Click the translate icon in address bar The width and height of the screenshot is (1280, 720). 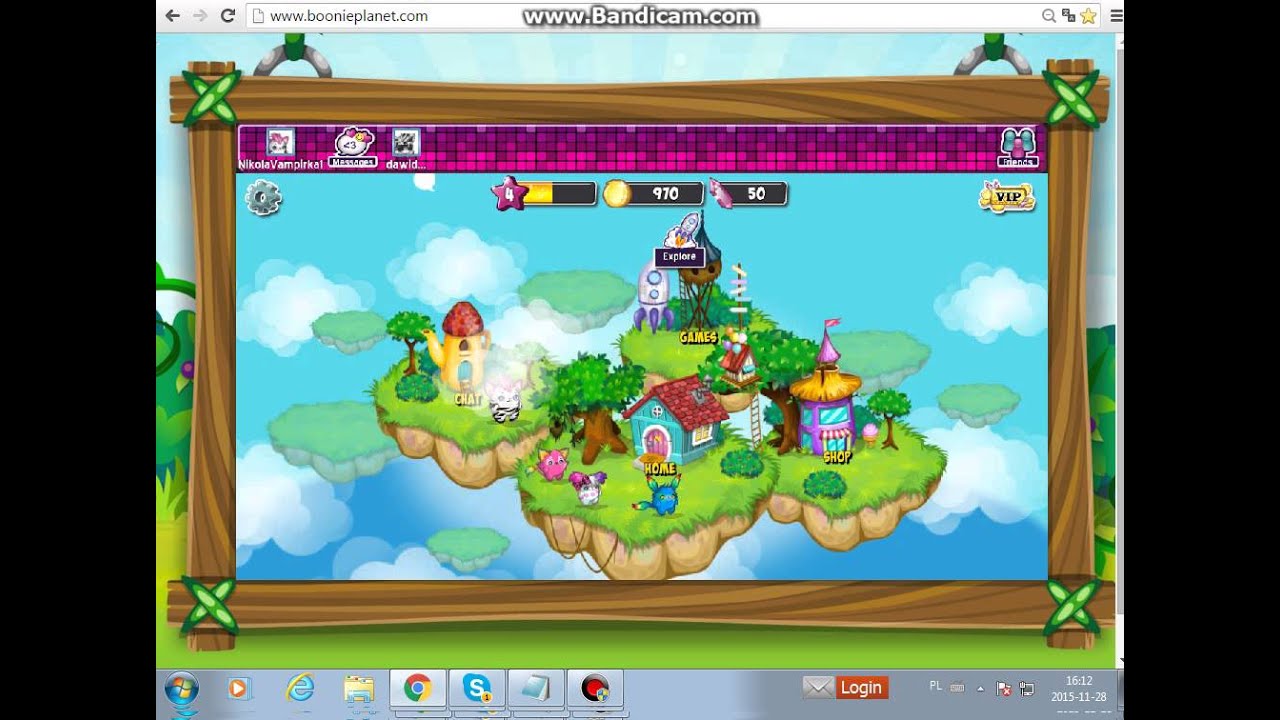[1068, 16]
